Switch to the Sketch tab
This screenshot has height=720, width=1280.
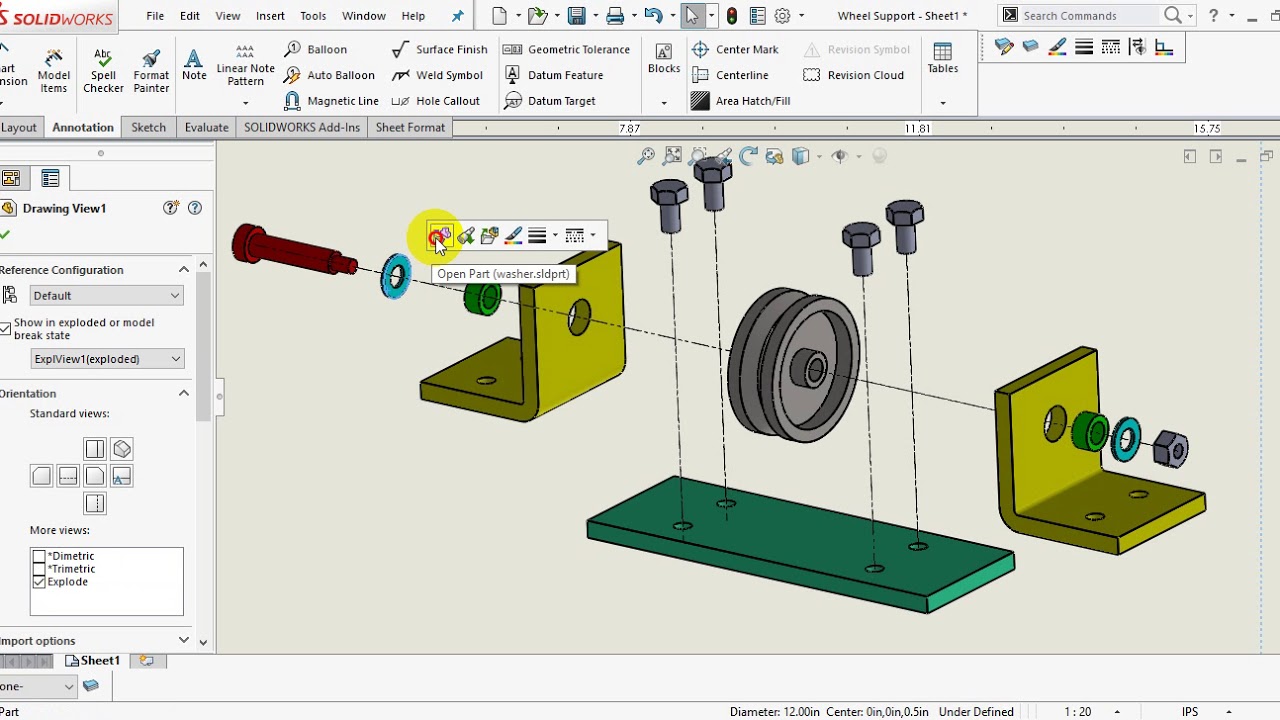148,127
